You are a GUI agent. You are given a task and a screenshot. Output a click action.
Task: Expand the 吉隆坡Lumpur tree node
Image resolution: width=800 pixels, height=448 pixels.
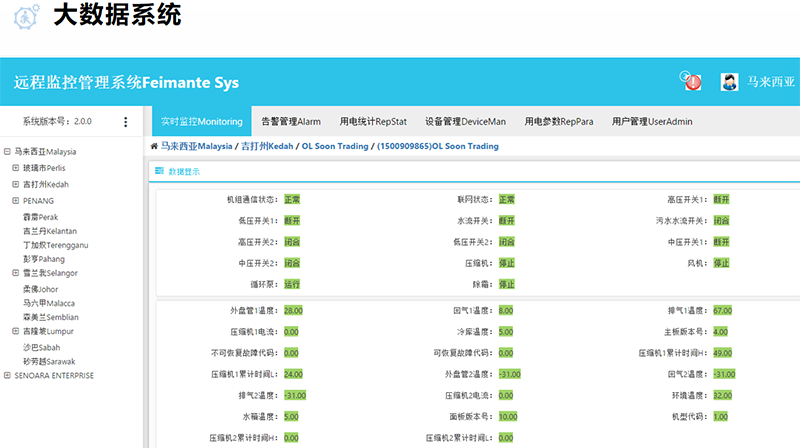click(x=15, y=331)
